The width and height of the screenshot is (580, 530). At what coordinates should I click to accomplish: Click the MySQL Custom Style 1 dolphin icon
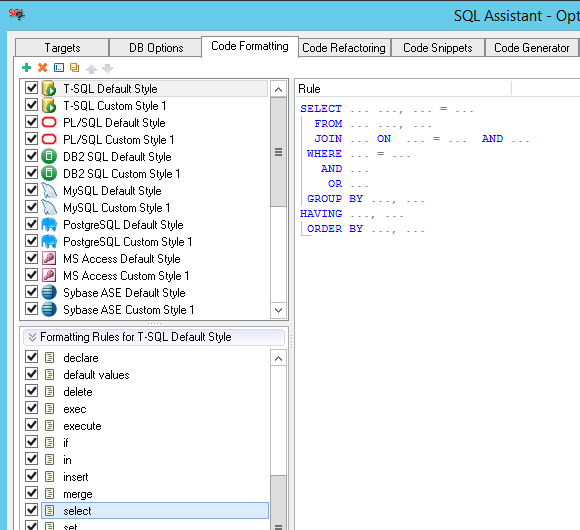[49, 207]
